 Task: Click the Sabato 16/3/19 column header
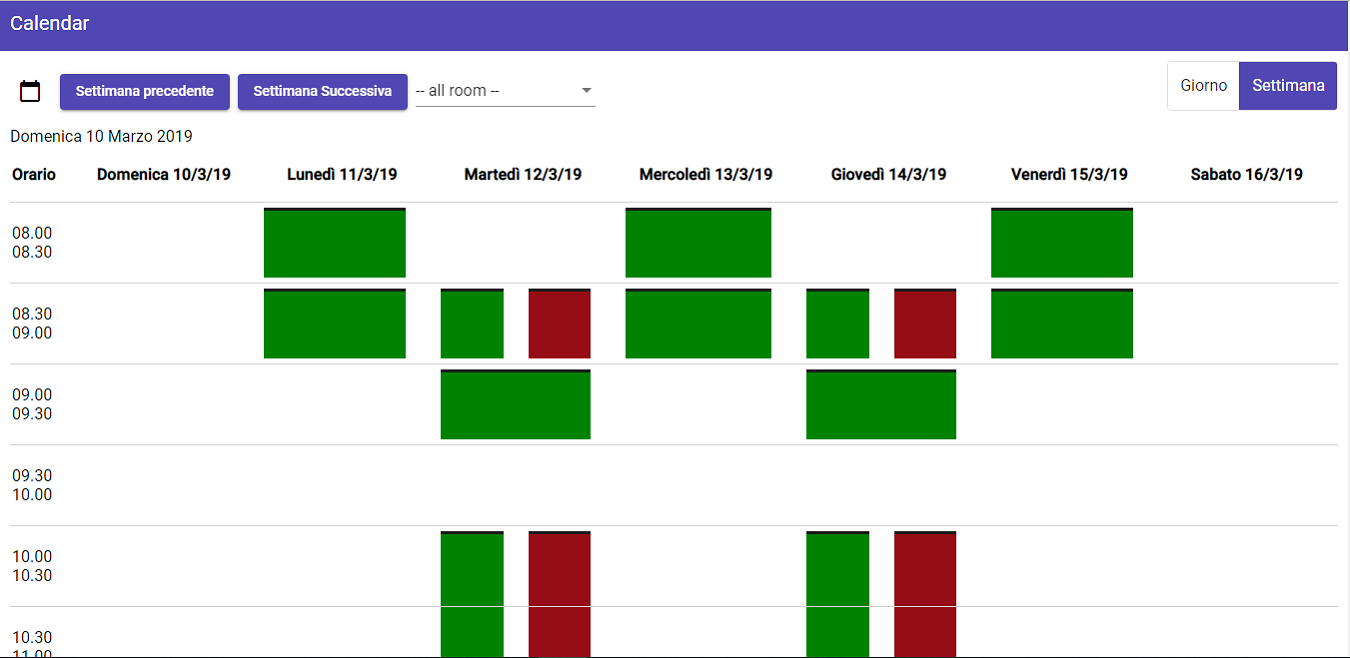(1246, 174)
